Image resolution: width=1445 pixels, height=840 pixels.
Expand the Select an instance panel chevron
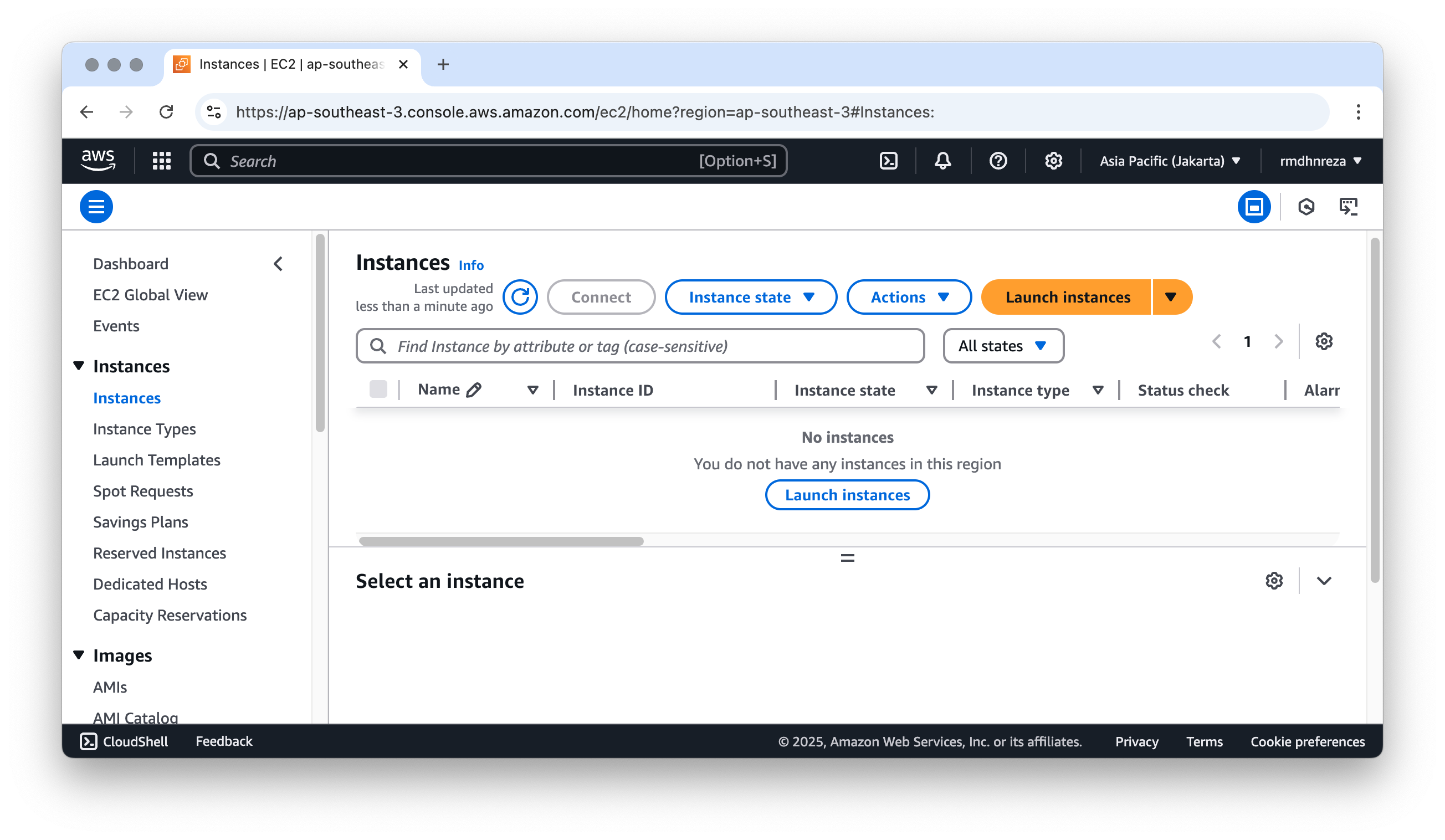click(1324, 581)
